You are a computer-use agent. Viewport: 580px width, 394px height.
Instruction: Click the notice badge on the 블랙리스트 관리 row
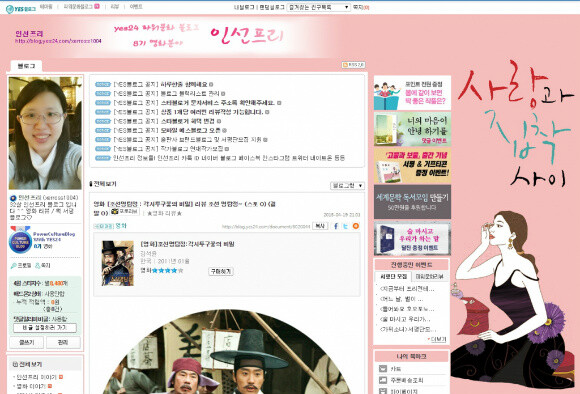(102, 94)
